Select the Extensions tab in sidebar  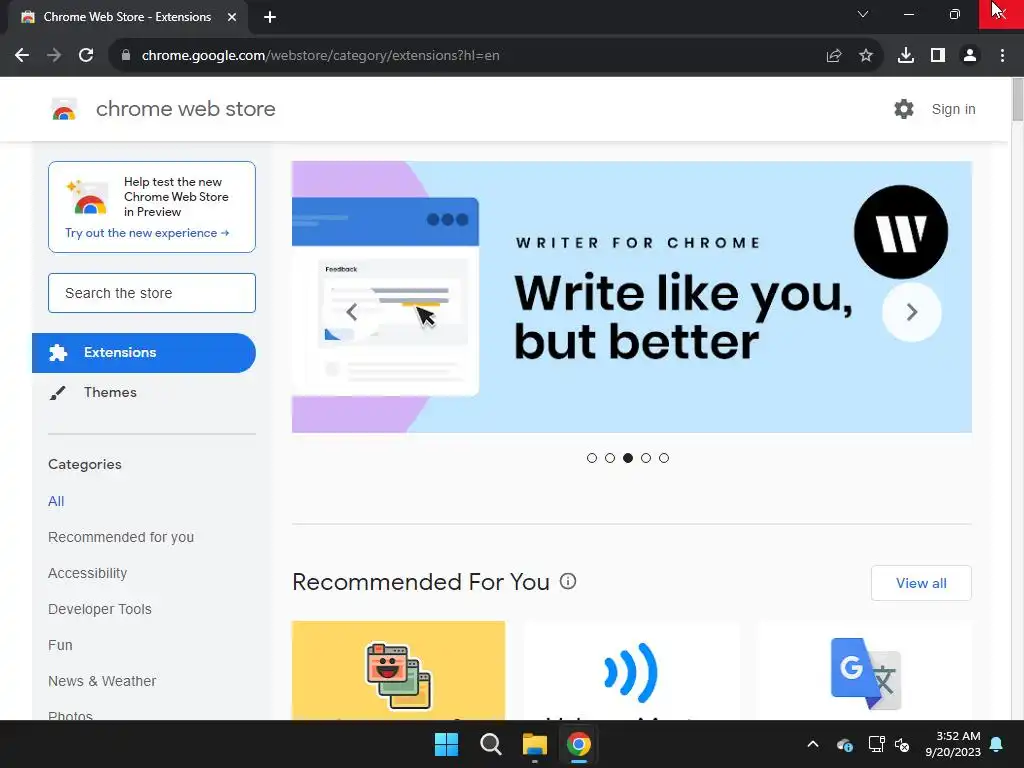click(x=144, y=353)
